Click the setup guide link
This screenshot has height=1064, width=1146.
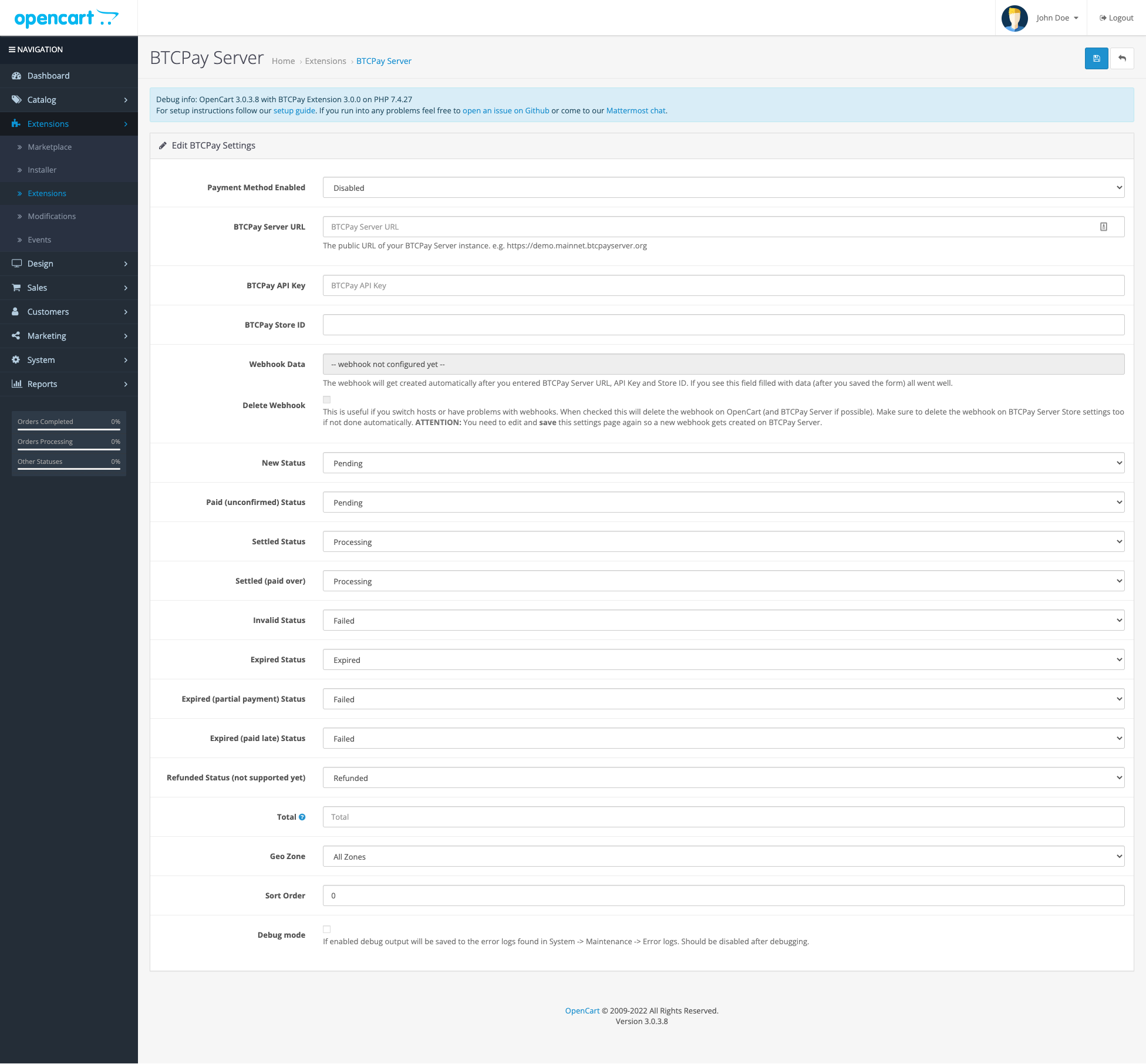(x=295, y=110)
